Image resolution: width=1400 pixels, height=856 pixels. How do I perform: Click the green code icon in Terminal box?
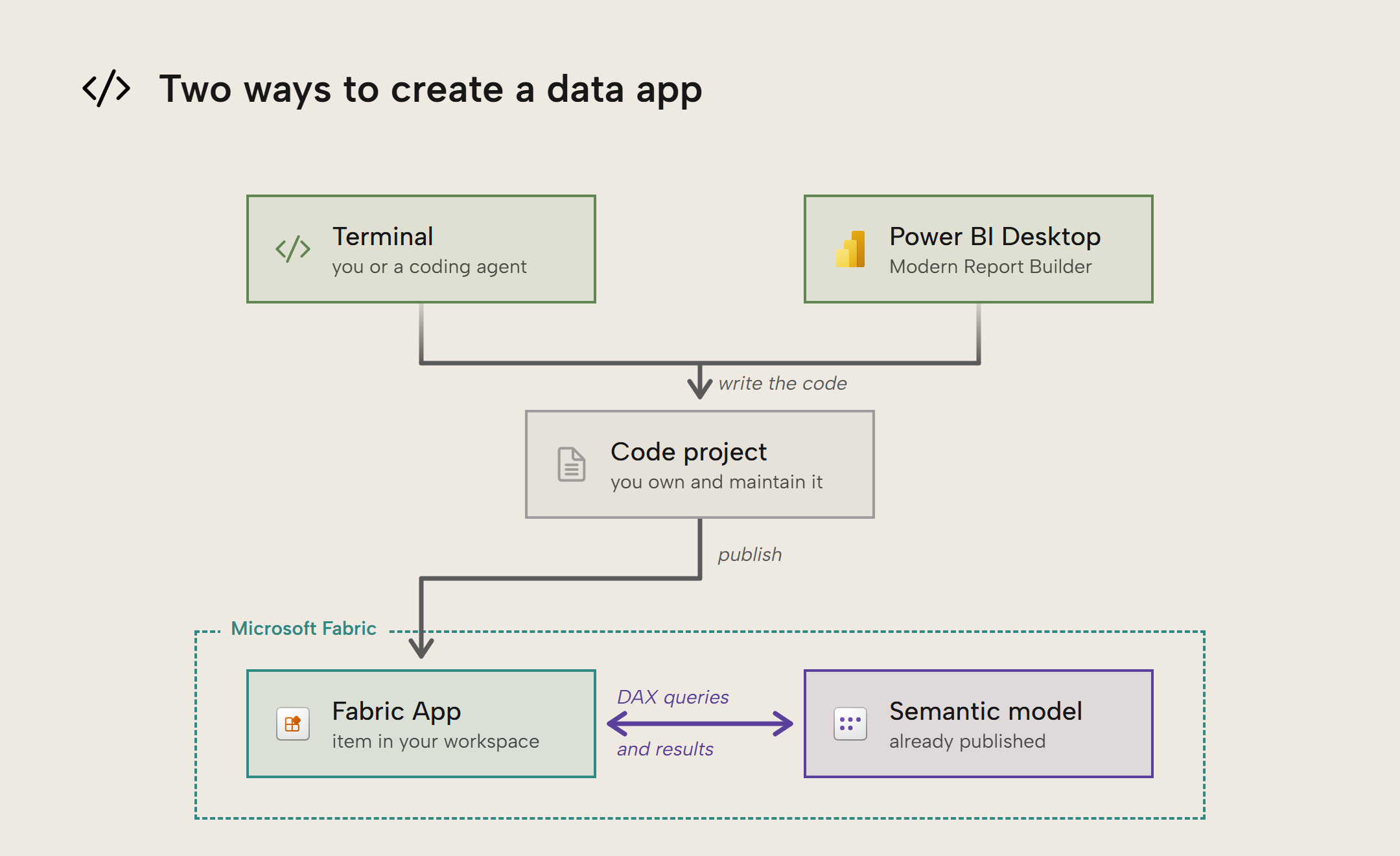tap(293, 249)
